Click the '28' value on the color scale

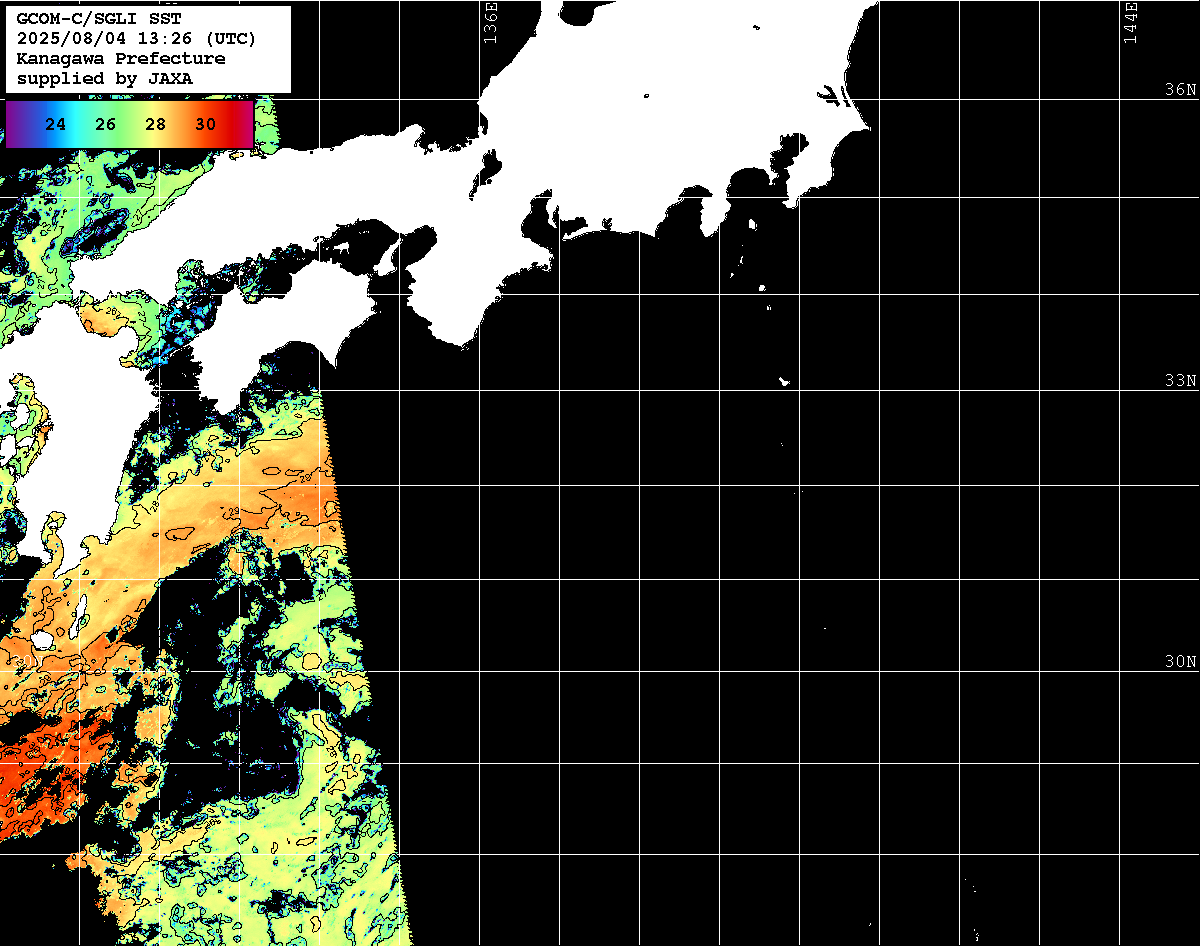point(155,125)
